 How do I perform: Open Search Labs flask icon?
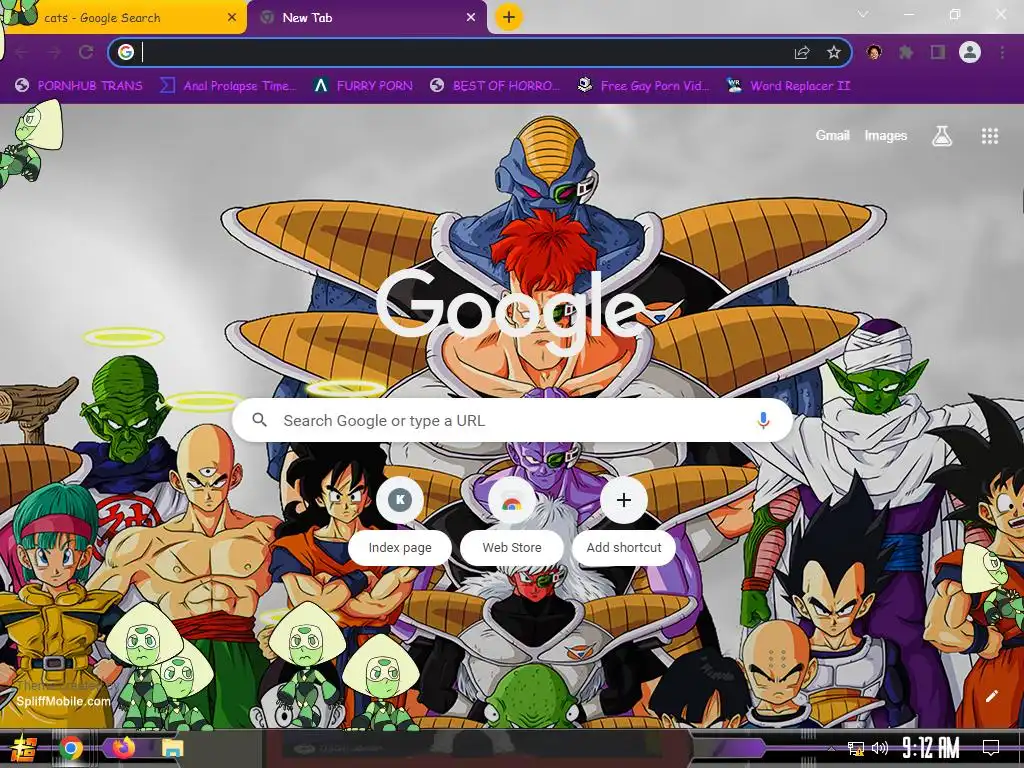[942, 136]
